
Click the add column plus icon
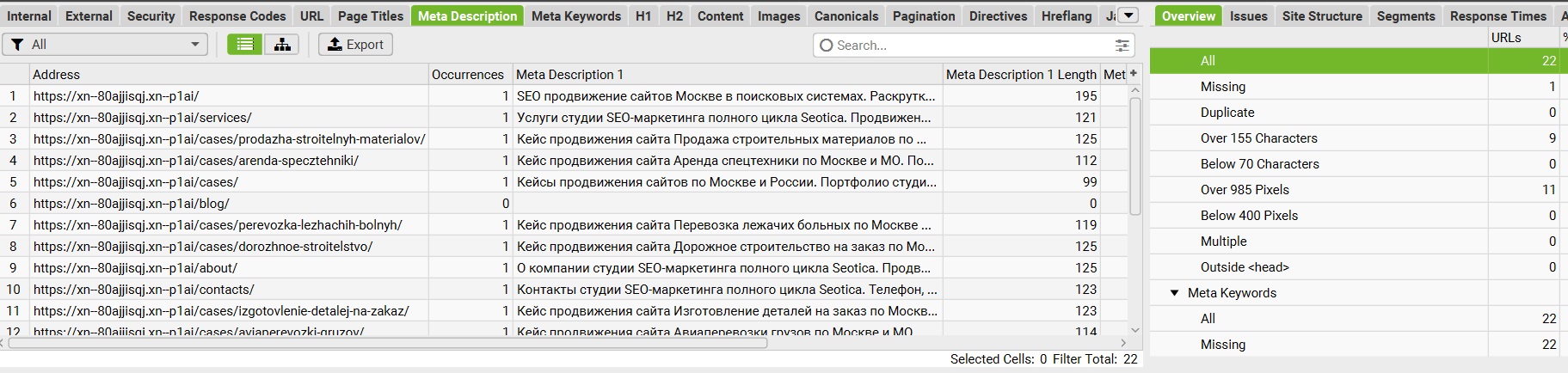coord(1134,74)
